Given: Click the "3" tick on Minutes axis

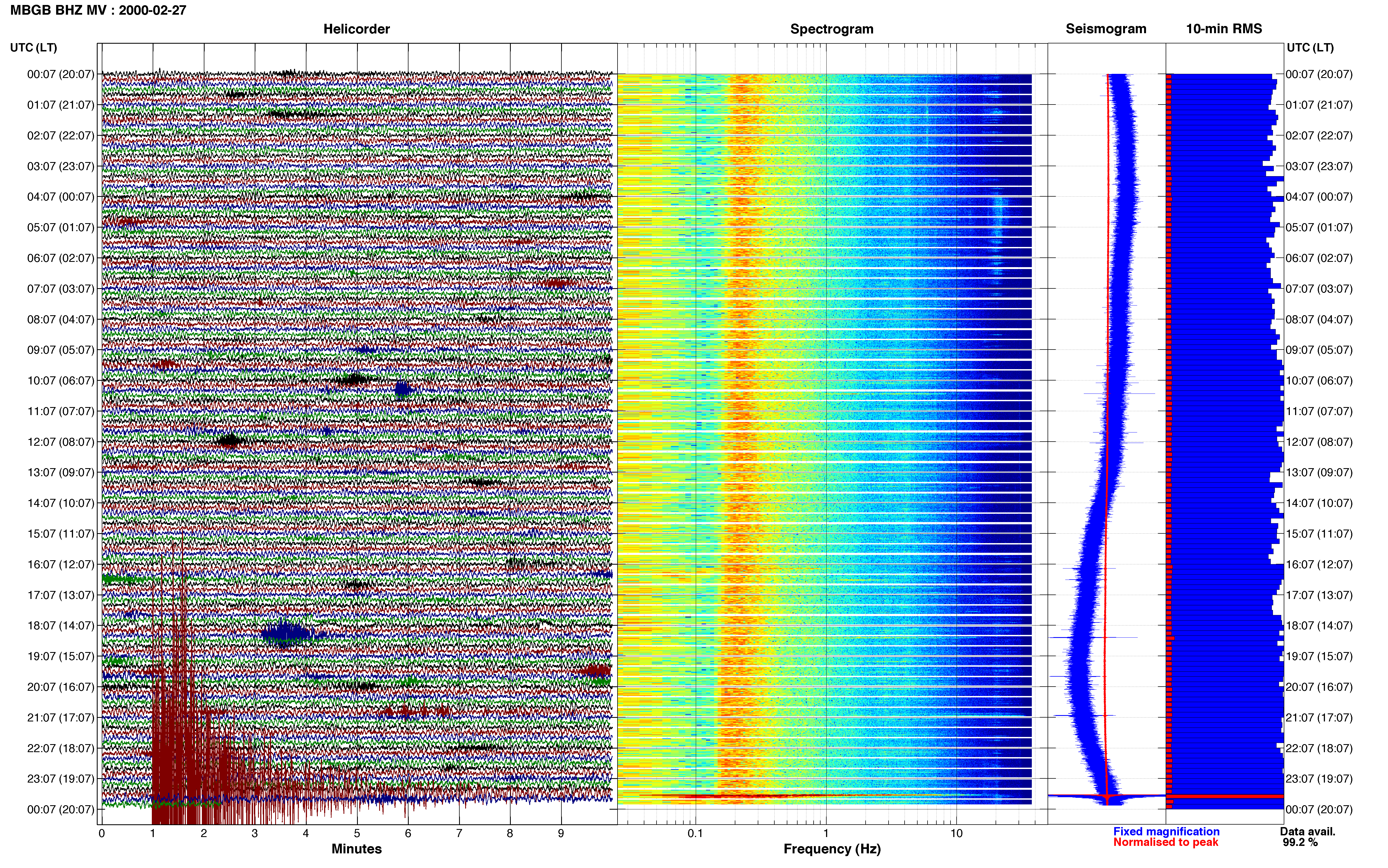Looking at the screenshot, I should [x=255, y=833].
